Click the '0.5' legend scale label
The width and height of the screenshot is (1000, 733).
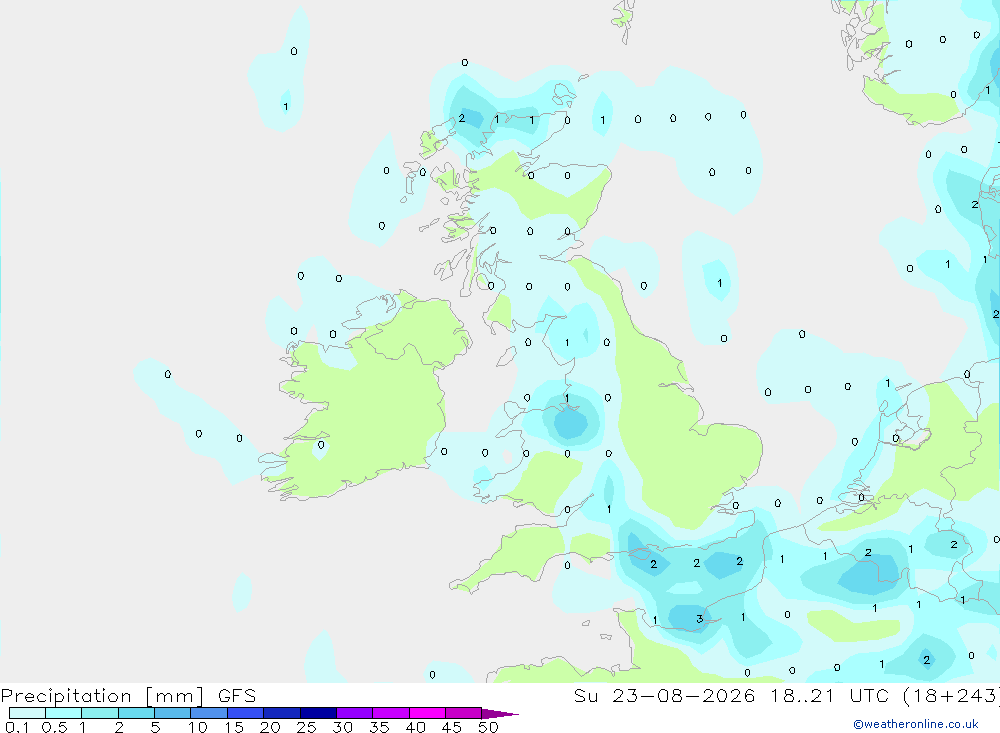(54, 727)
